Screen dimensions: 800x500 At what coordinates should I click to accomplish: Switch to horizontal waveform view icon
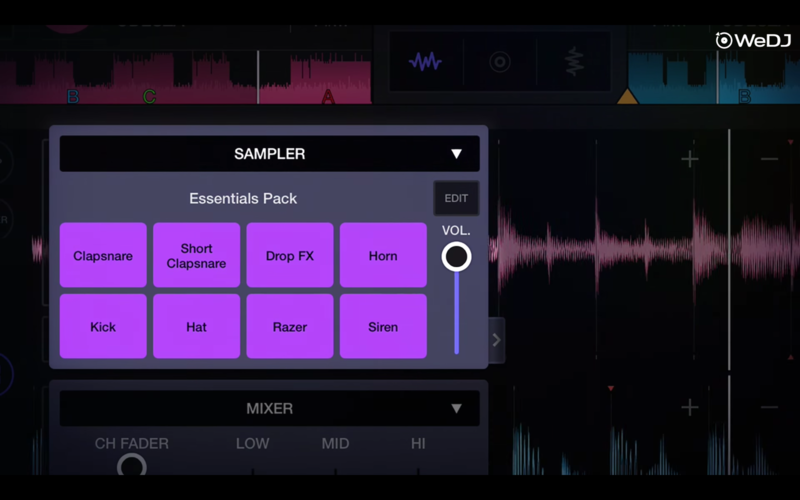426,62
